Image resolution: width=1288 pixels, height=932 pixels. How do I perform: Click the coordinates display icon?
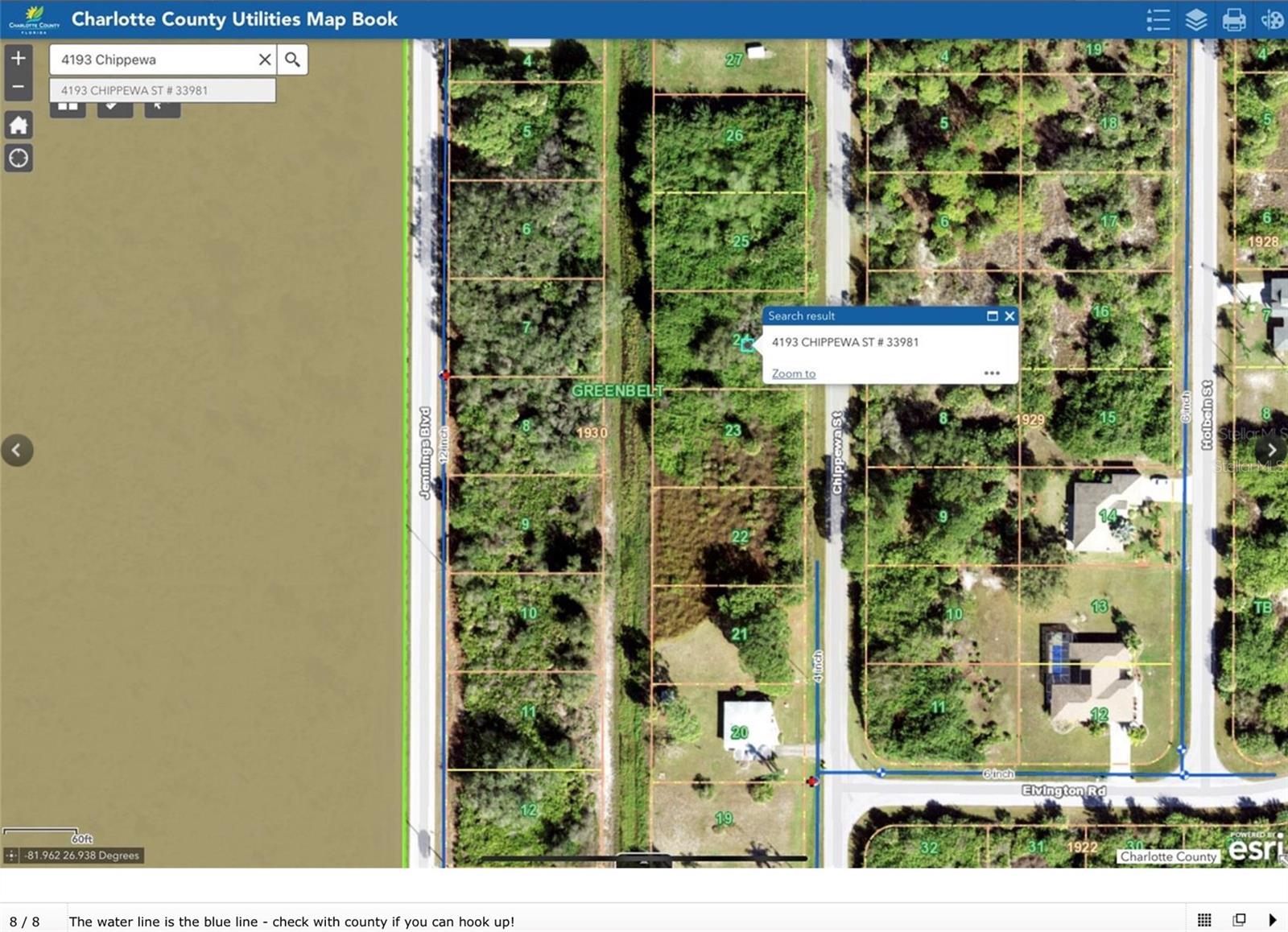(x=11, y=856)
